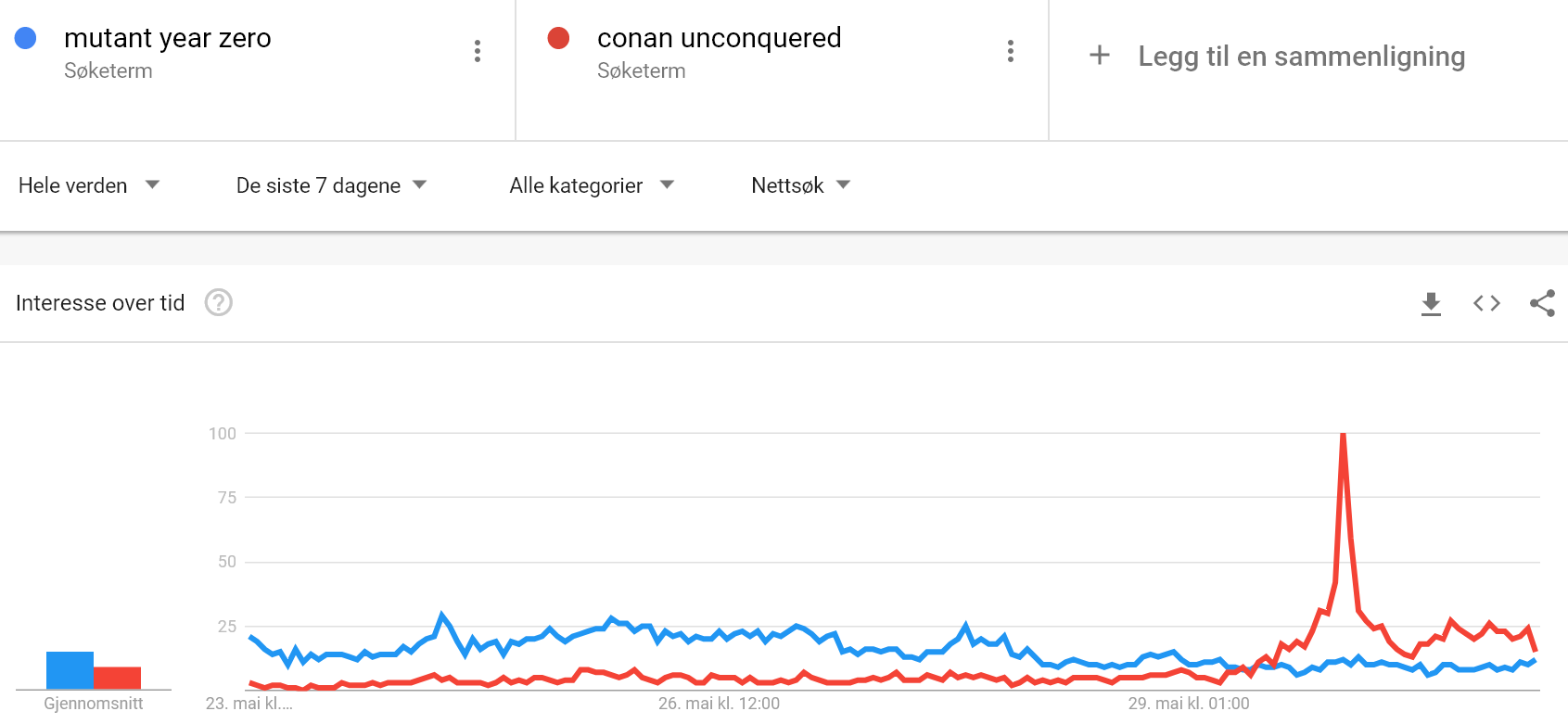Download the interest over time chart data

pyautogui.click(x=1431, y=303)
